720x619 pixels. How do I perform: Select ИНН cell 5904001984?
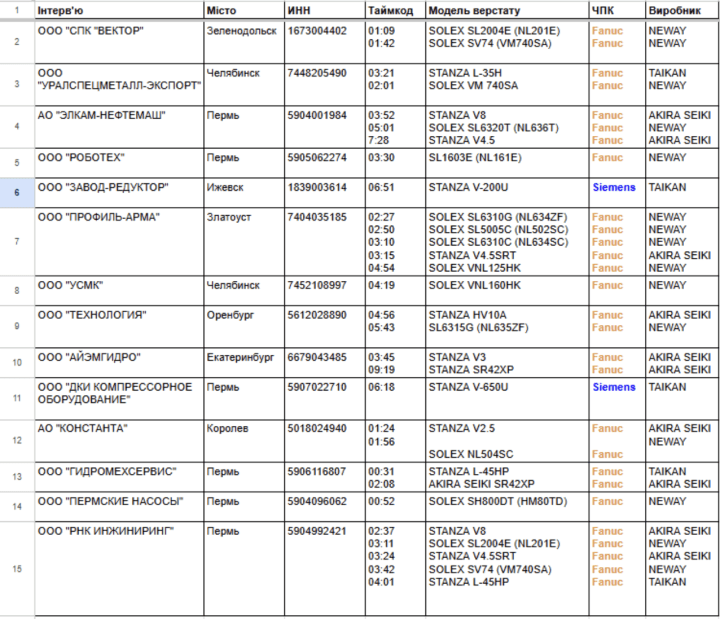[325, 127]
